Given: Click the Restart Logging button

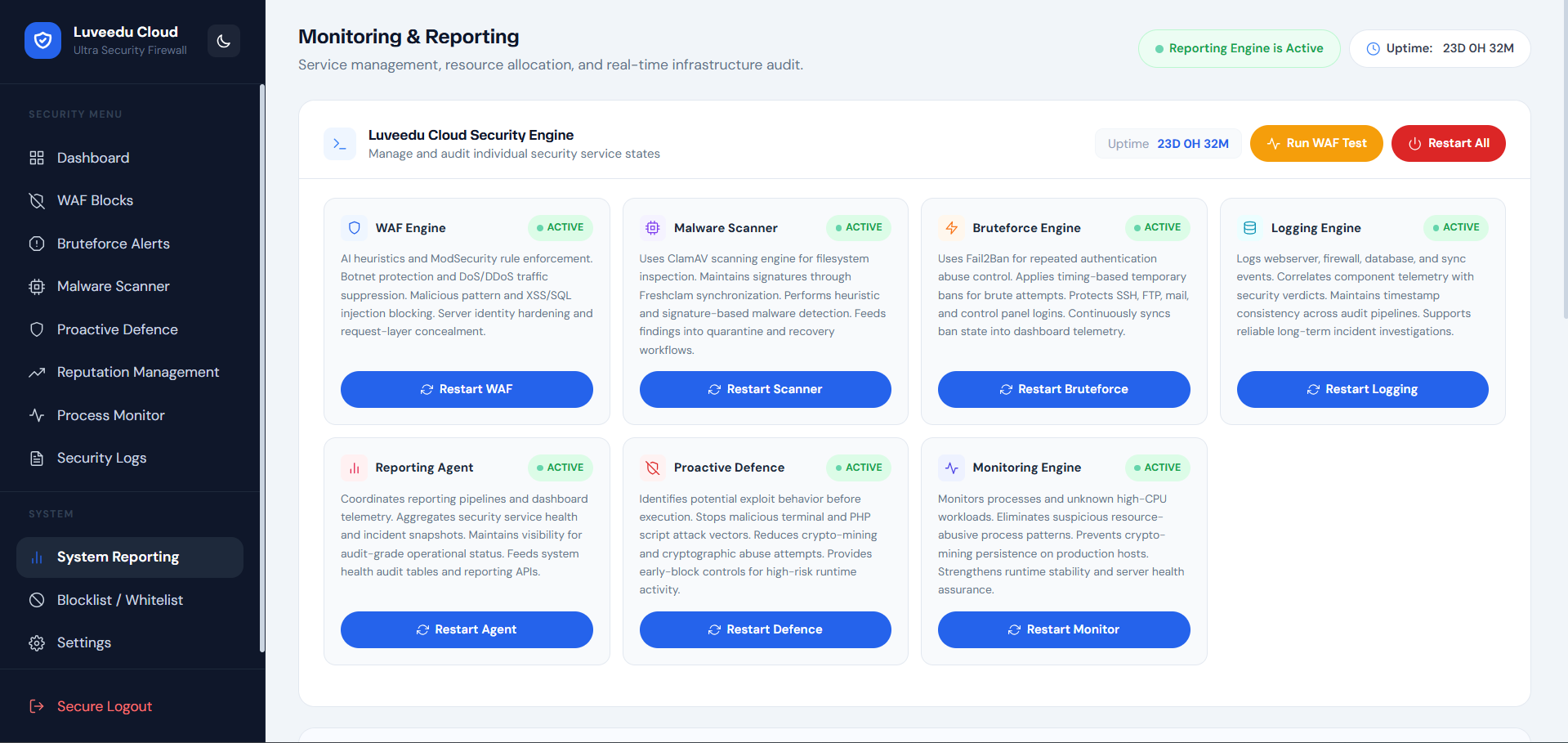Looking at the screenshot, I should (1363, 389).
